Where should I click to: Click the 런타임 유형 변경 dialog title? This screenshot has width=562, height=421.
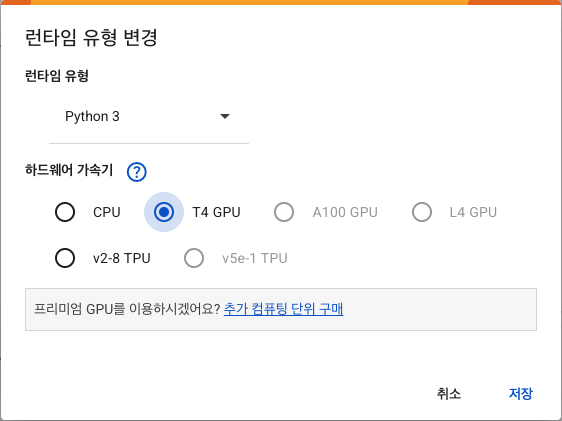tap(91, 37)
